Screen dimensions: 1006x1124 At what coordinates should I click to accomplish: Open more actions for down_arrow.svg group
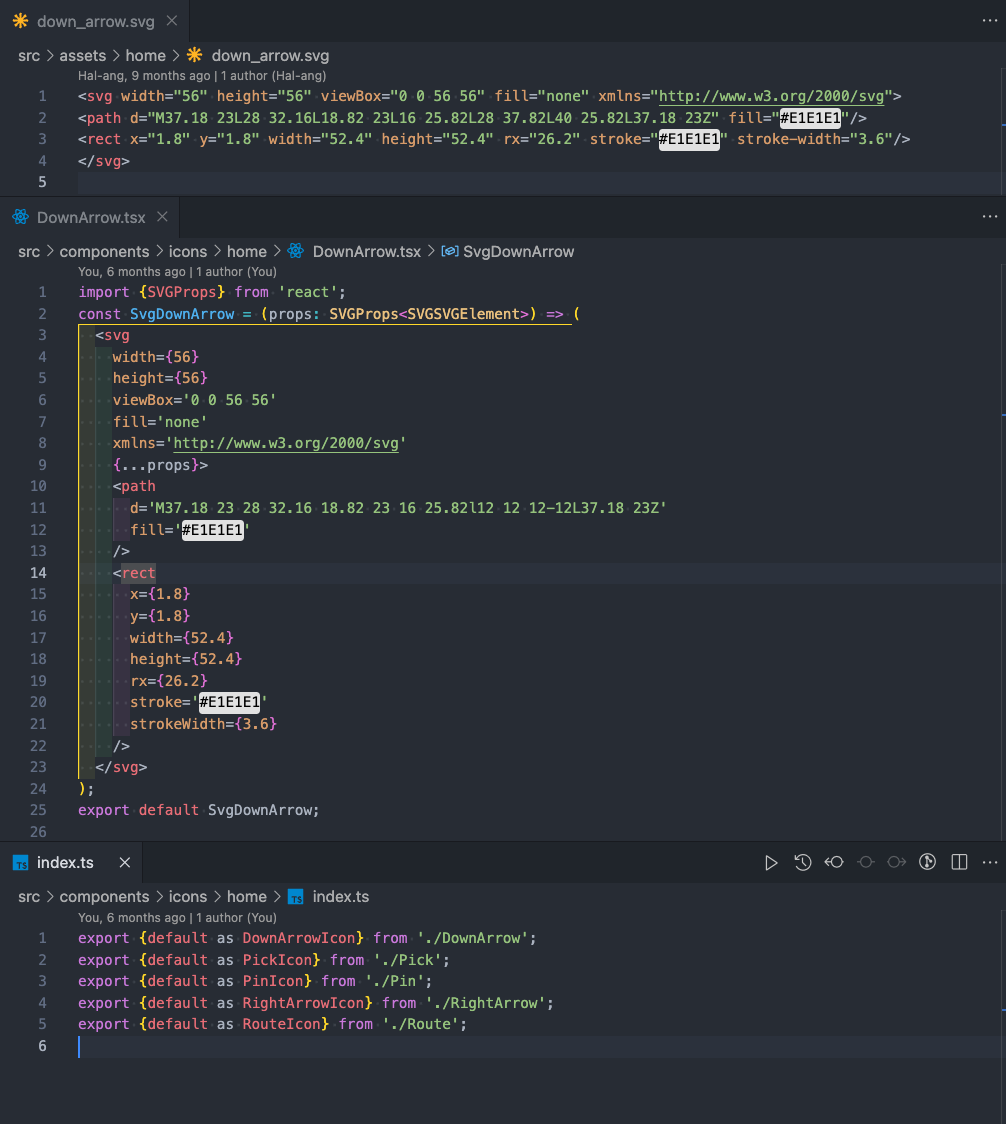coord(990,21)
